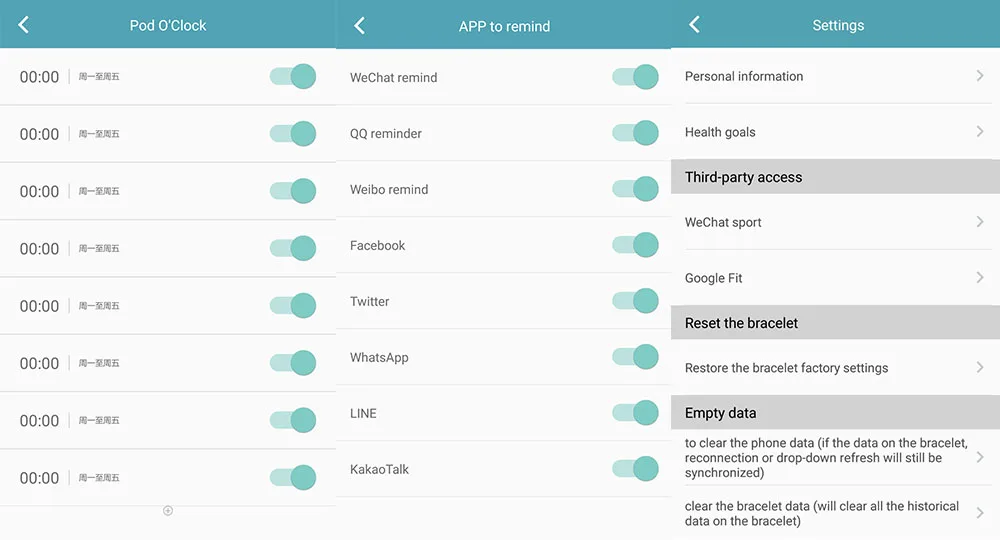Tap back arrow on APP to remind
The width and height of the screenshot is (1000, 540).
point(360,26)
